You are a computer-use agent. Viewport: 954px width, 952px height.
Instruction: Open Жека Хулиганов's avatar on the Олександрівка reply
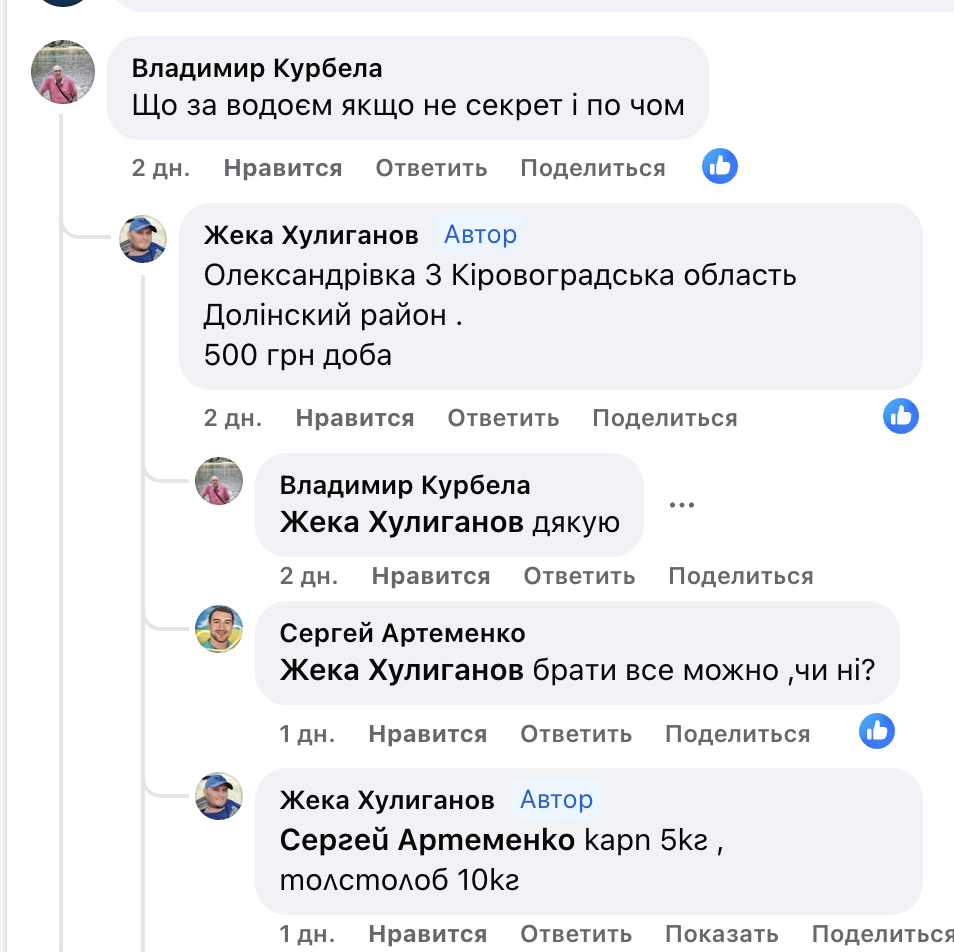coord(143,239)
